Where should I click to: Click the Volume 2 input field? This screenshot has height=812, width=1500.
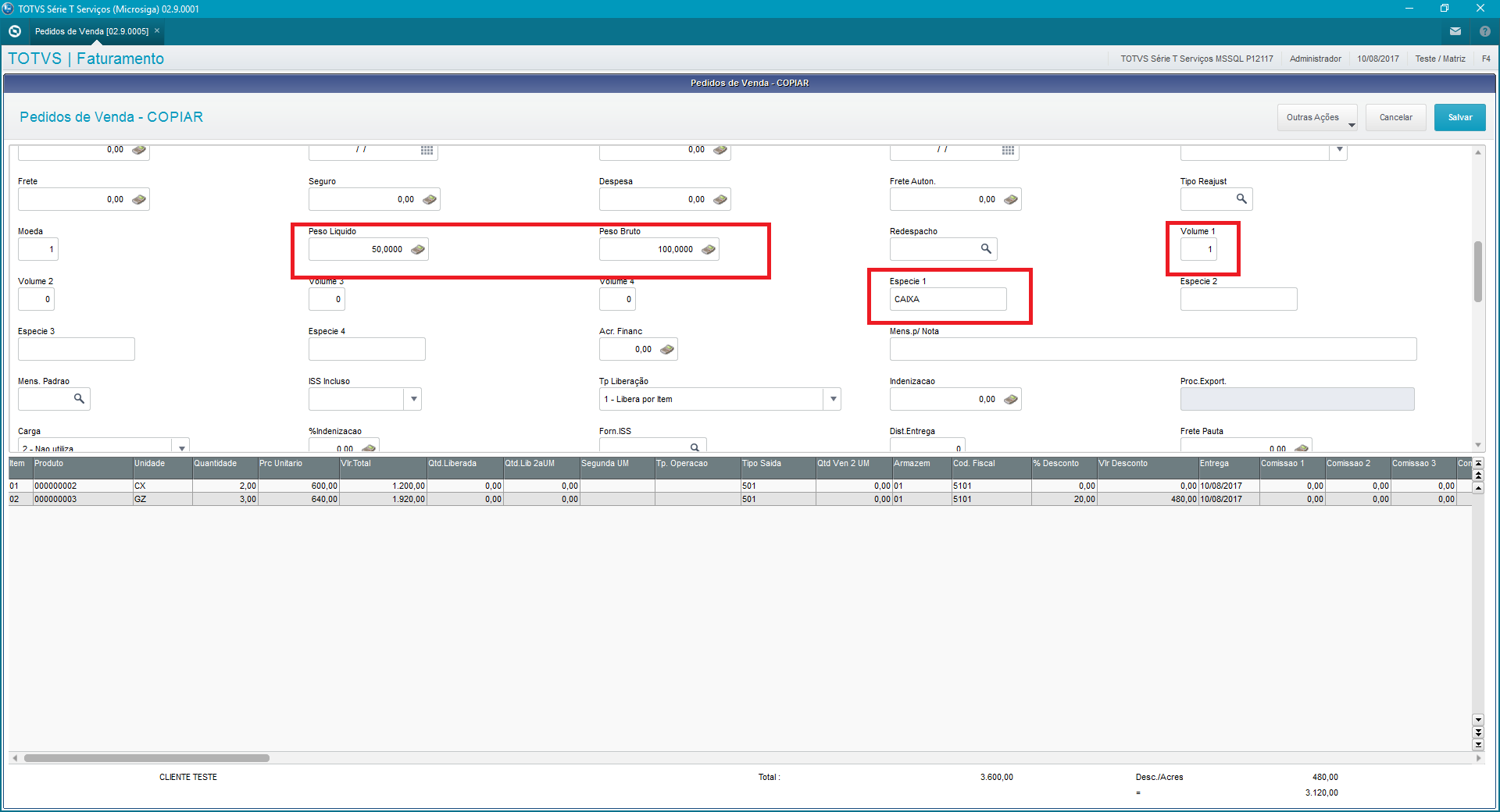click(x=36, y=299)
